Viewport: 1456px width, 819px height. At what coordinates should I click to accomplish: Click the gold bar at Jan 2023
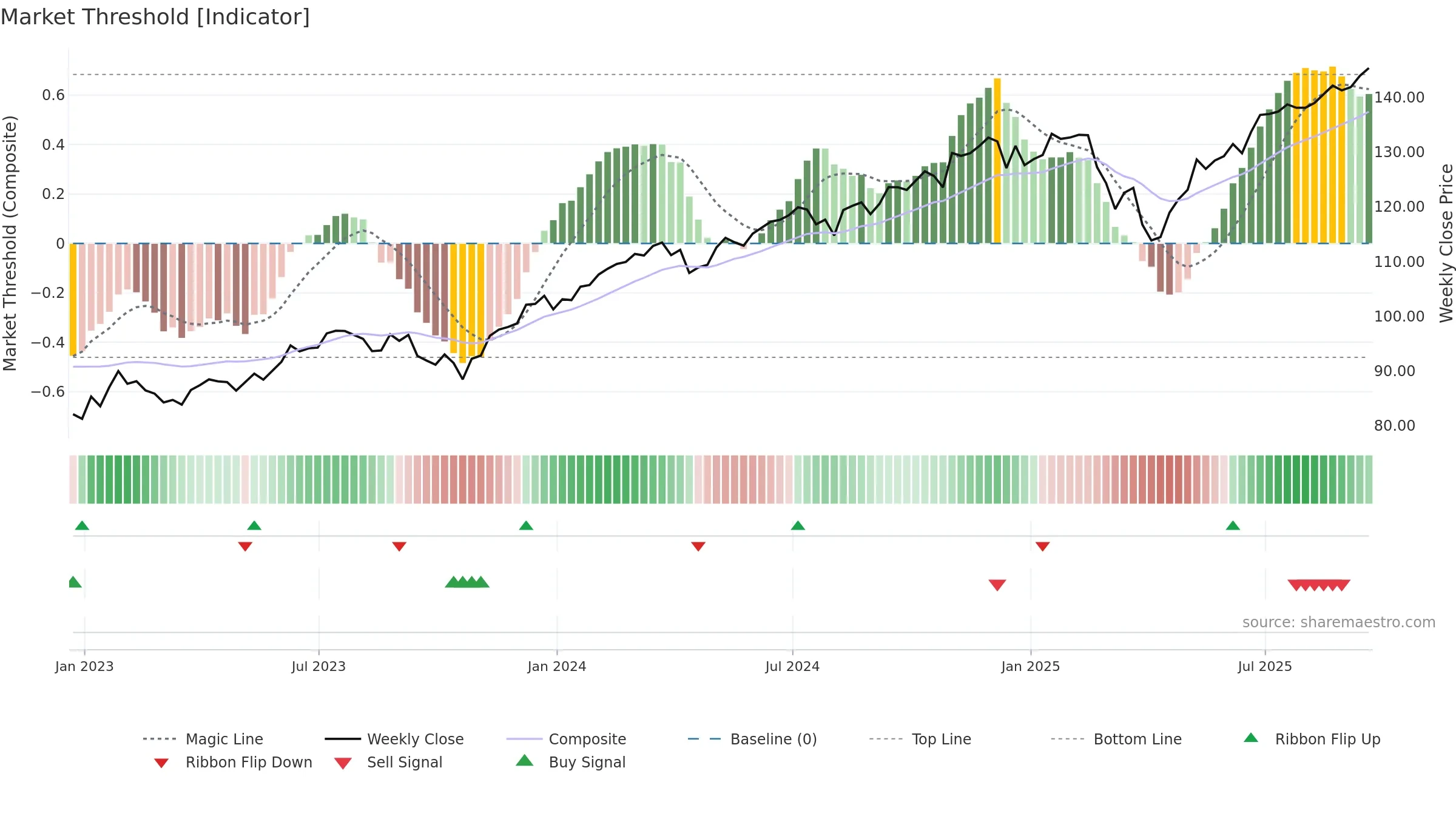[x=73, y=300]
